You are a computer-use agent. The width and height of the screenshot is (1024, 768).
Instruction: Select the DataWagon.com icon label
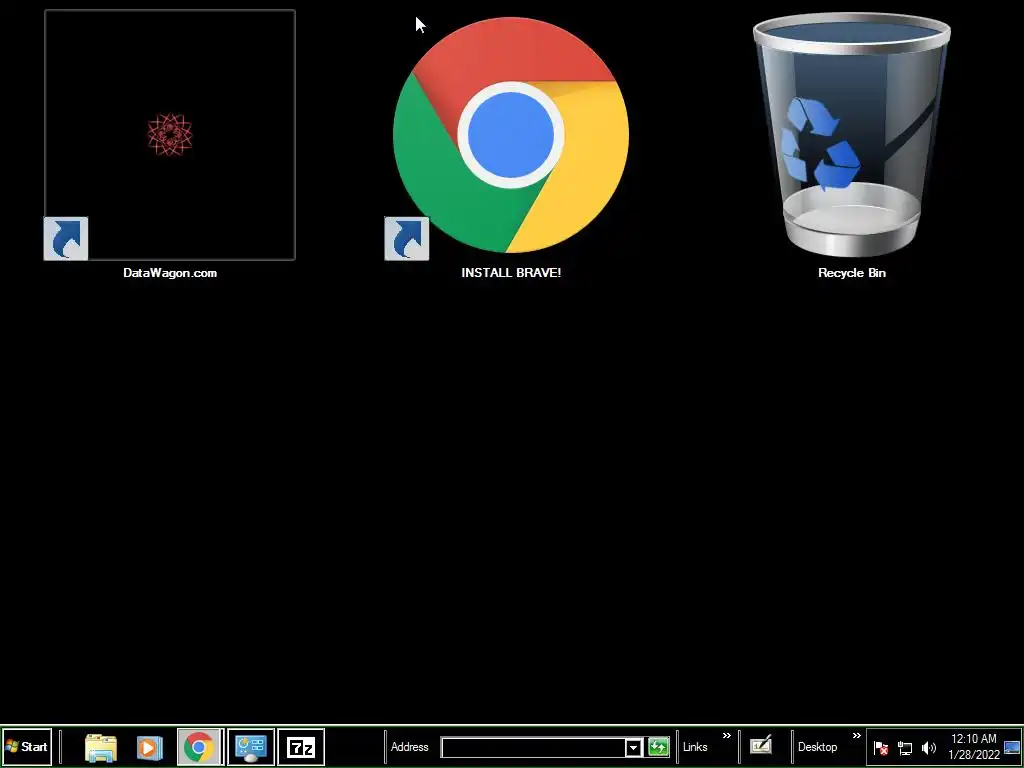click(170, 273)
